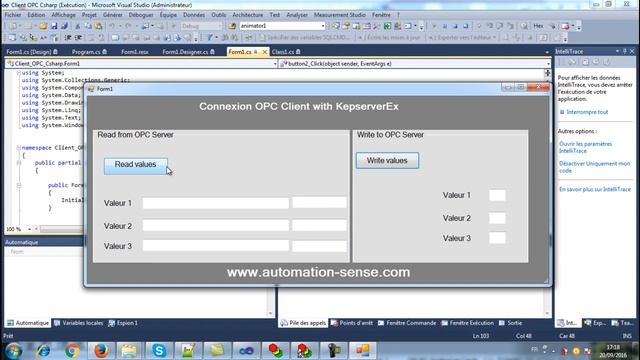This screenshot has width=640, height=360.
Task: Switch to Program.cs tab
Action: click(89, 52)
